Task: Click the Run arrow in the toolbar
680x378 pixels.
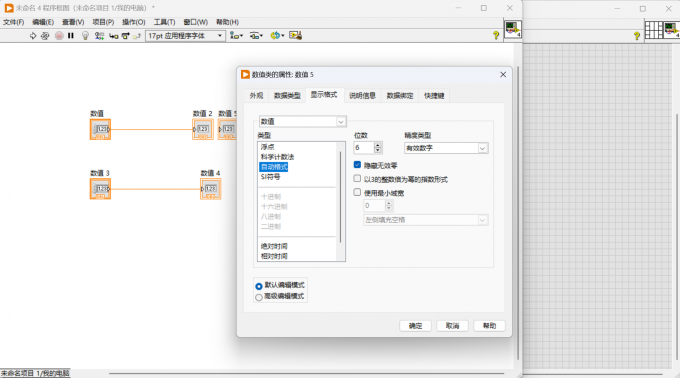Action: point(33,36)
